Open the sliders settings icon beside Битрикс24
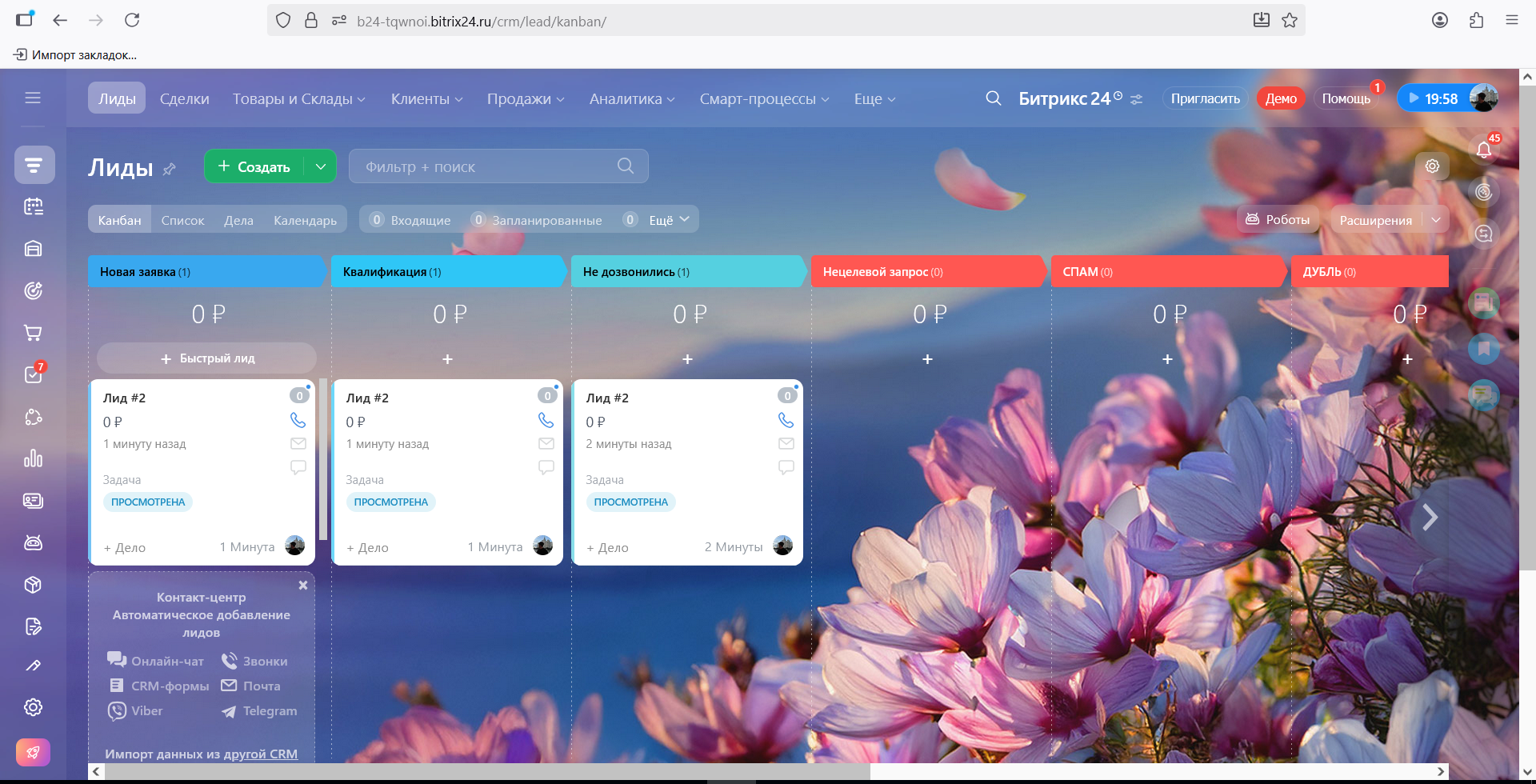This screenshot has height=784, width=1536. (1137, 99)
